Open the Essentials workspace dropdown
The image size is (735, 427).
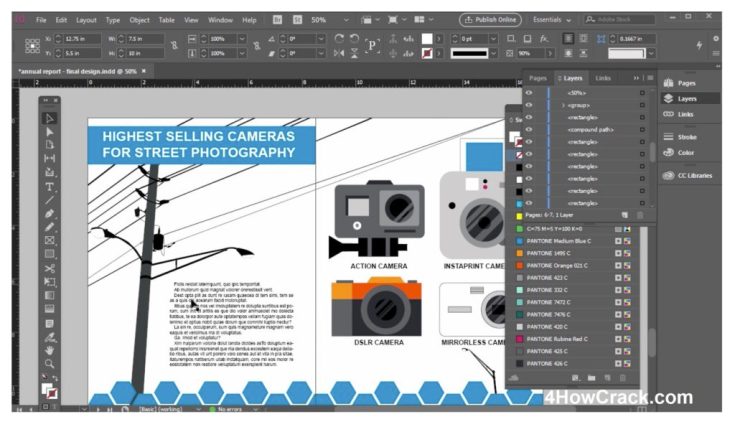pyautogui.click(x=552, y=20)
